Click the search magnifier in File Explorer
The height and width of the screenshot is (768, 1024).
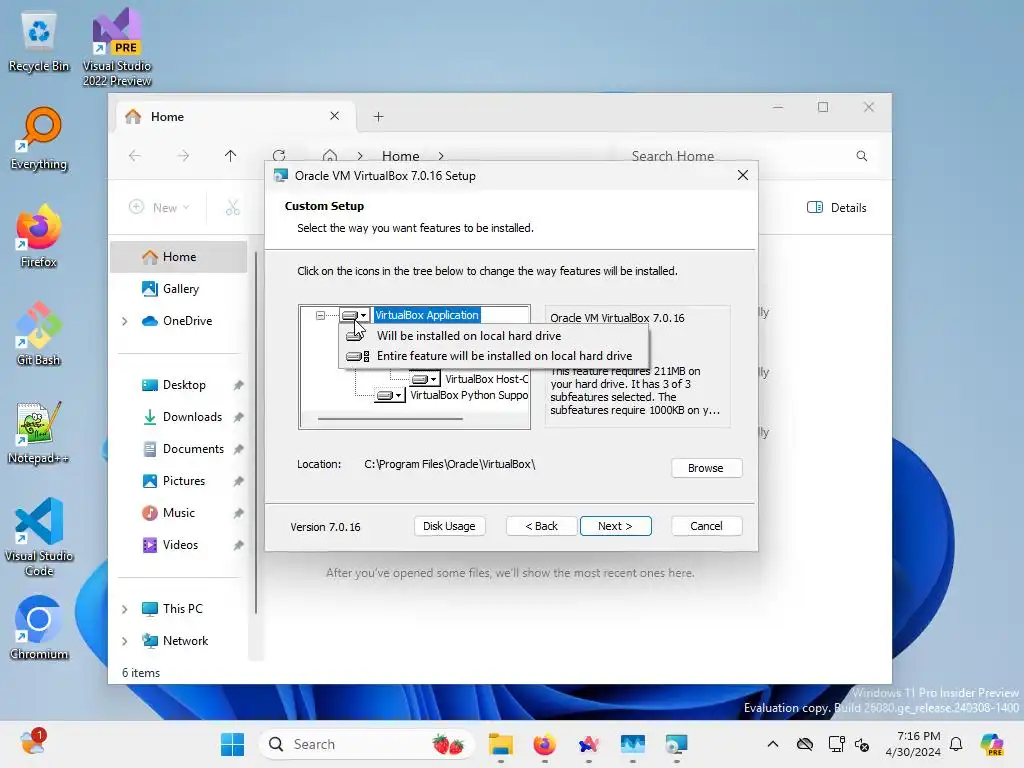click(862, 156)
